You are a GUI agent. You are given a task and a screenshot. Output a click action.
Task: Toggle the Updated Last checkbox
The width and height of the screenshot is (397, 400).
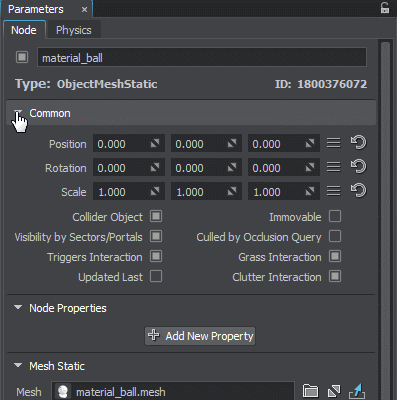pos(156,276)
